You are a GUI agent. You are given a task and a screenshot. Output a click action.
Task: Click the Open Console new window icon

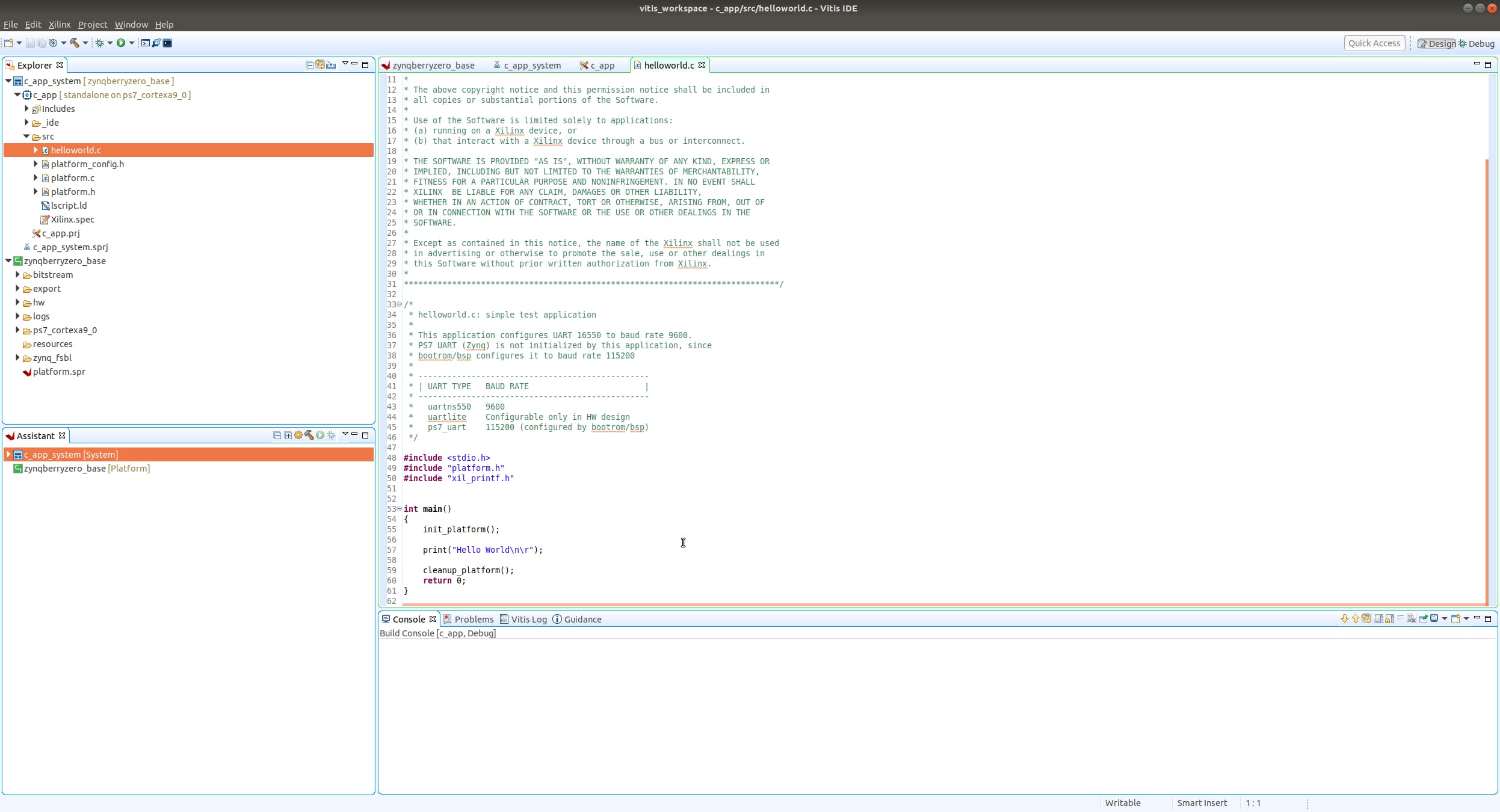(x=1455, y=618)
